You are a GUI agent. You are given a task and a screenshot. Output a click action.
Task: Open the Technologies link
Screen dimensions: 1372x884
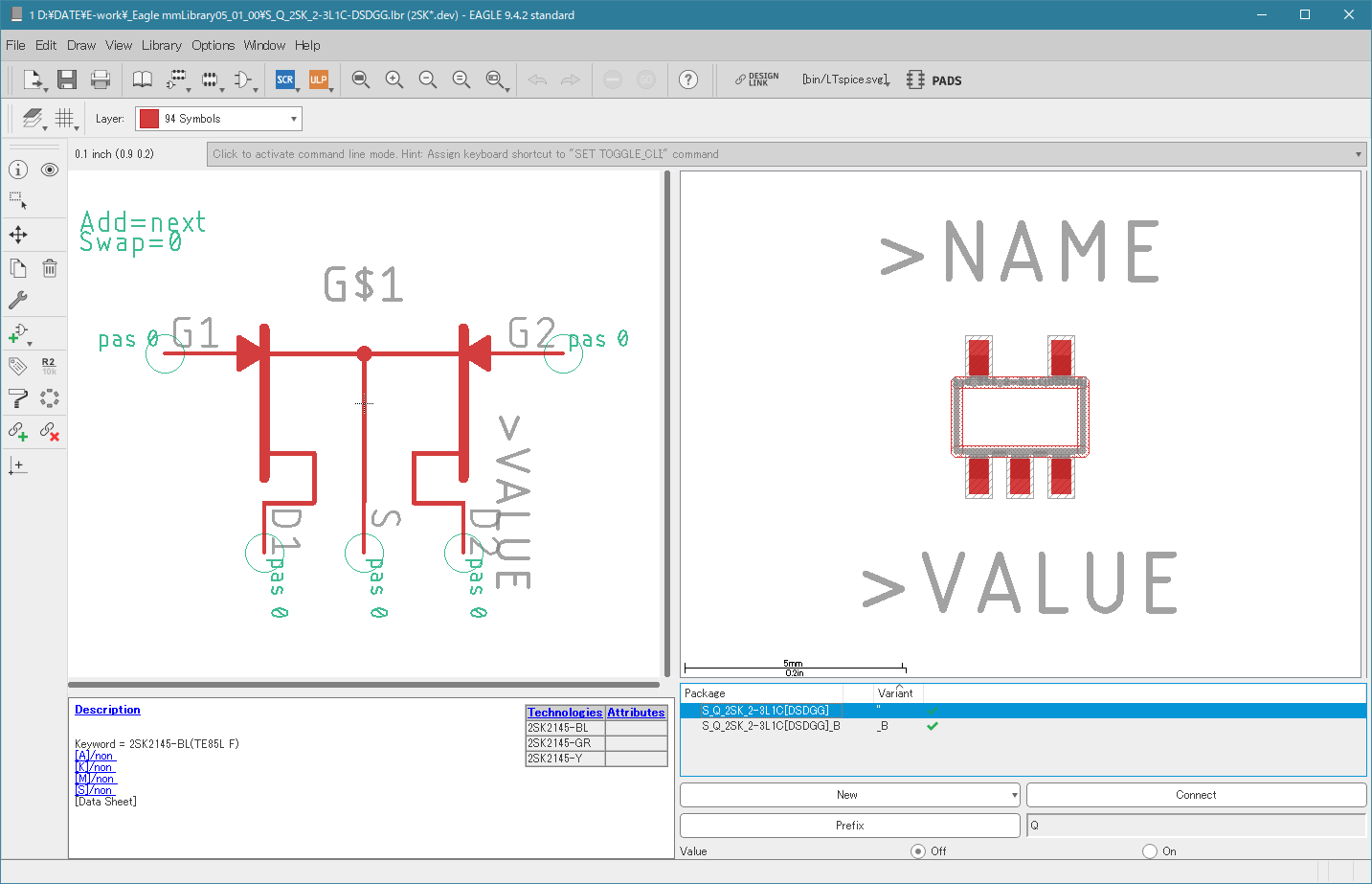[x=565, y=713]
